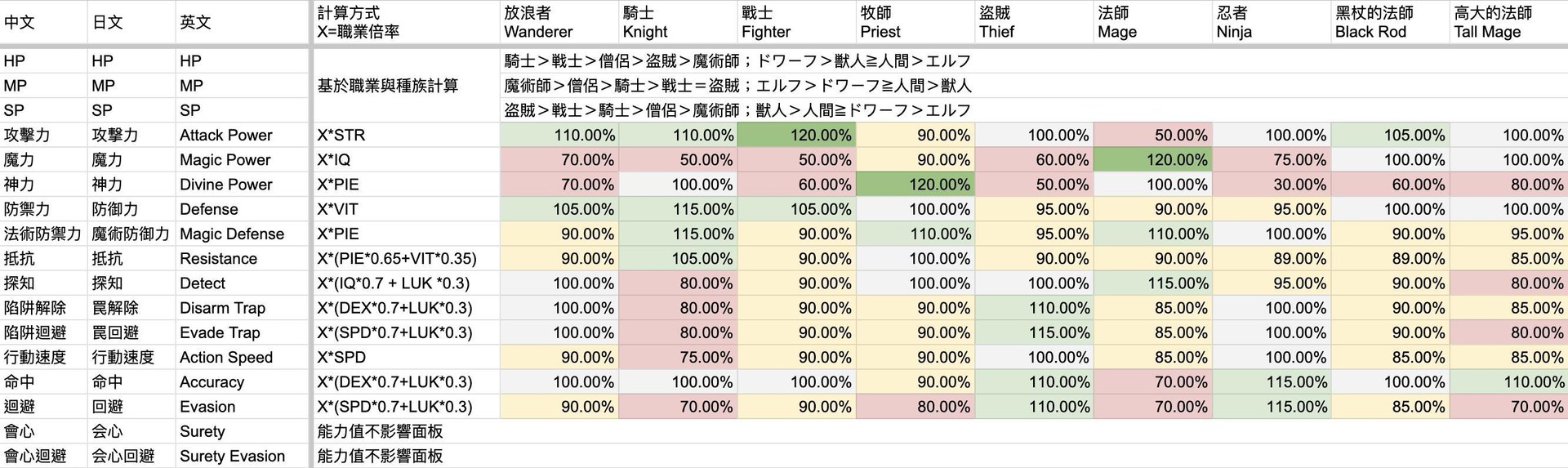Select the Knight column header cell

click(678, 22)
